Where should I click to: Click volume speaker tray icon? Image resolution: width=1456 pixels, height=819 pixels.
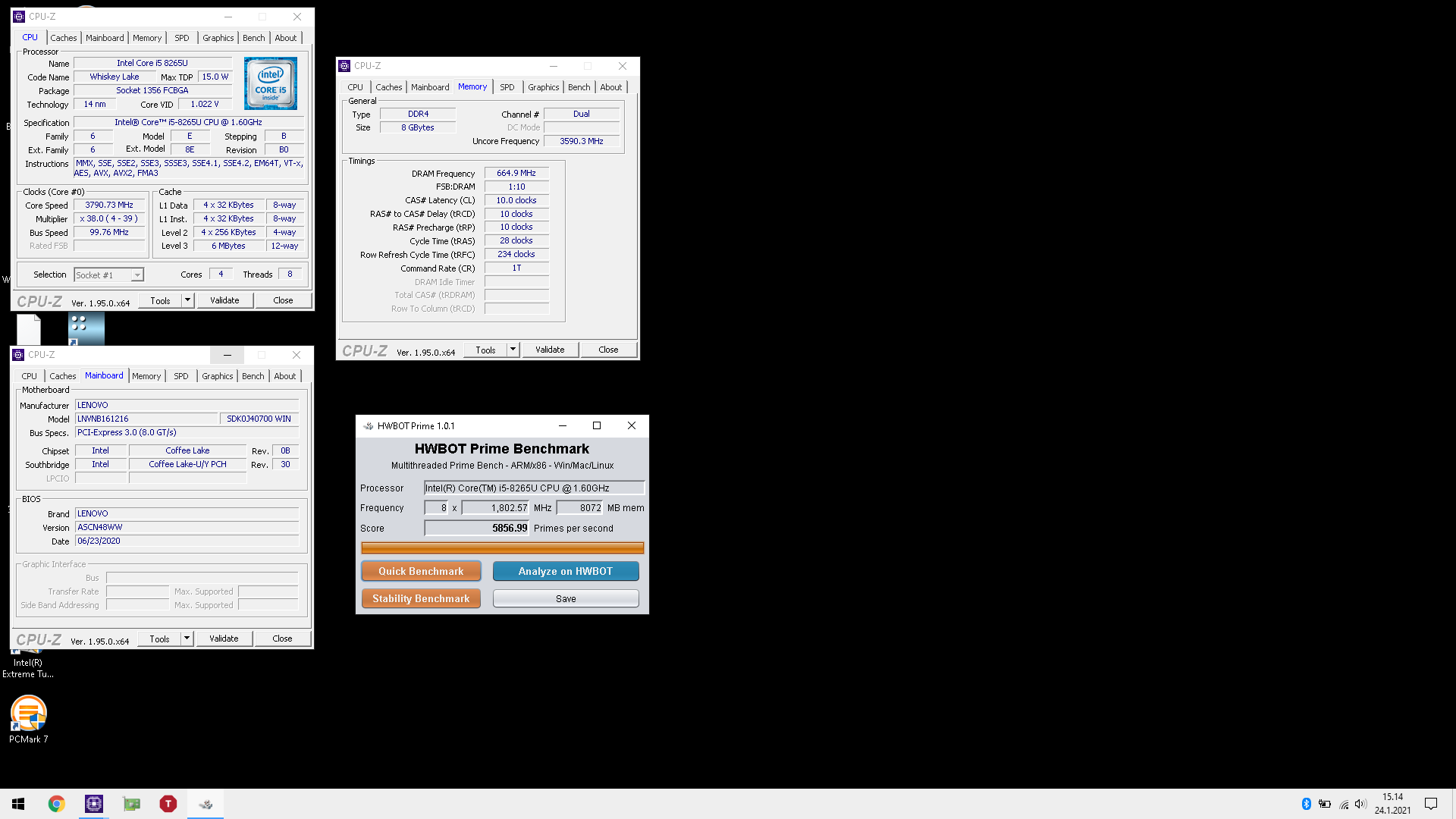[1360, 804]
